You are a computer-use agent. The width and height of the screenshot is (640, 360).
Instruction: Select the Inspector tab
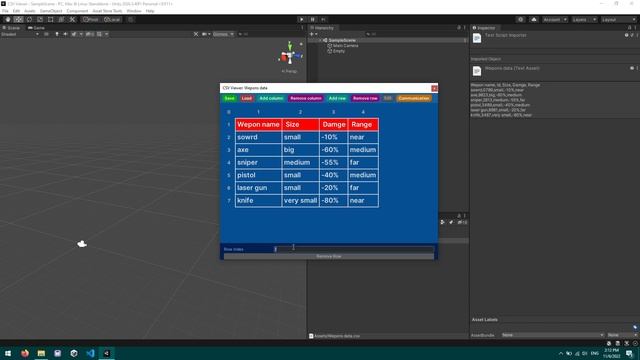(x=484, y=28)
